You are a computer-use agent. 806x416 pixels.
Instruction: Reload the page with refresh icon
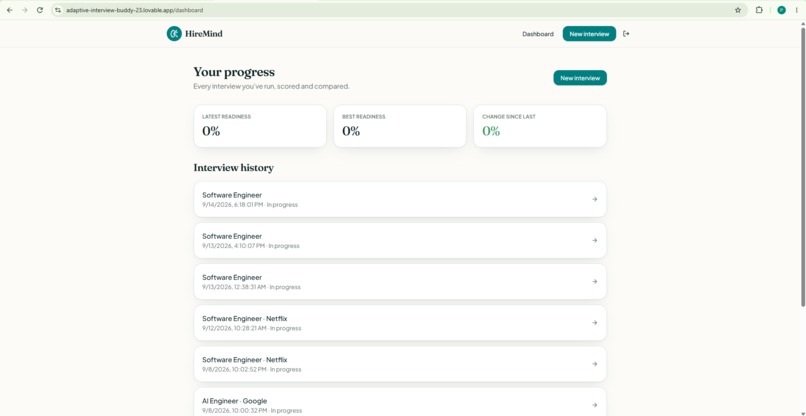[x=40, y=10]
